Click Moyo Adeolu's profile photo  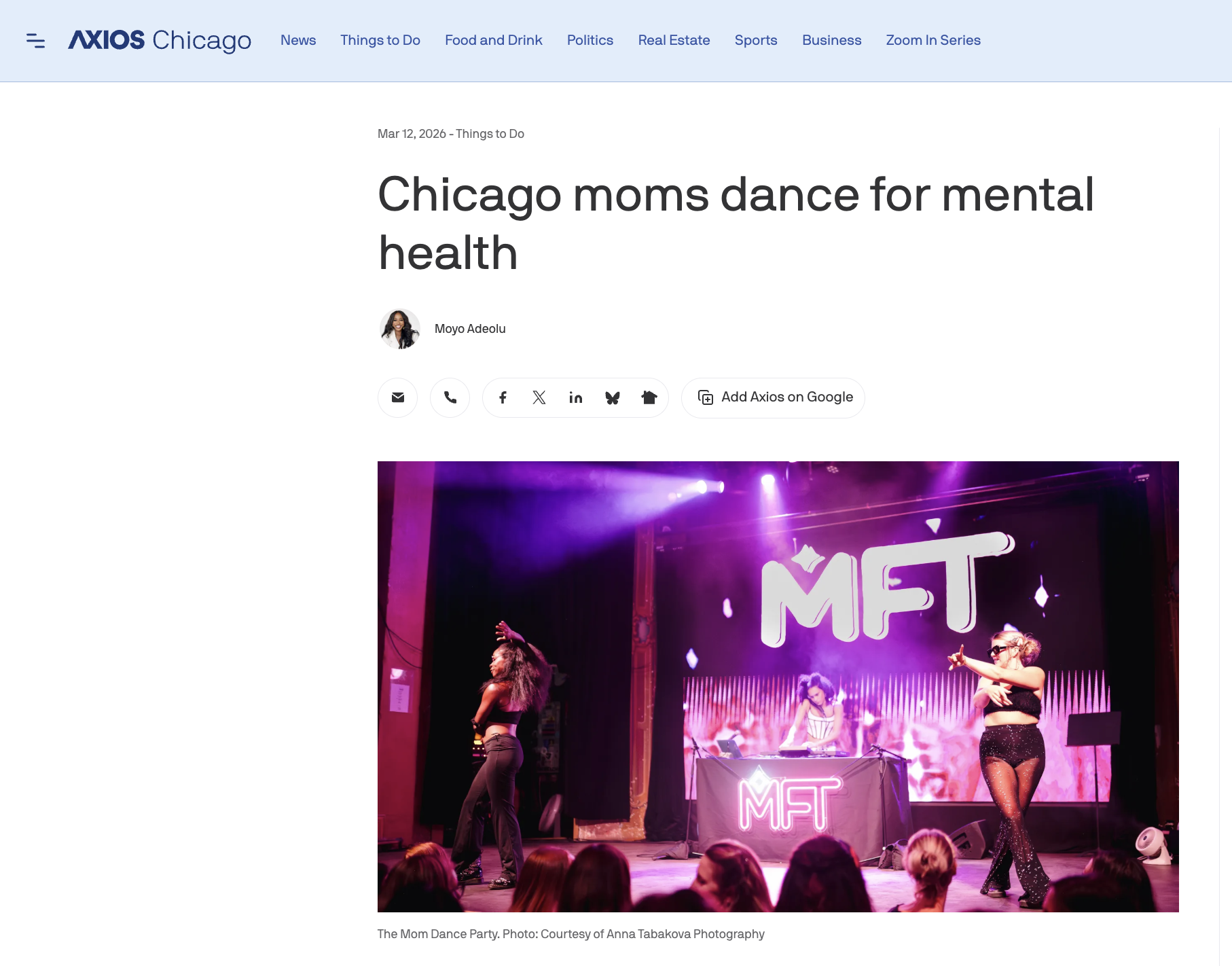(x=400, y=329)
